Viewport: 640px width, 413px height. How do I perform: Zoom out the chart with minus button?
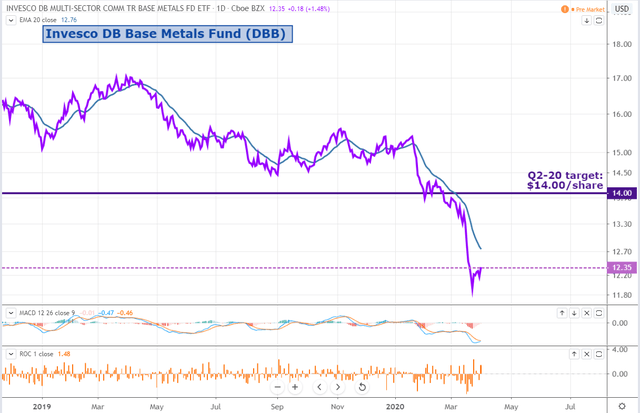[x=278, y=387]
